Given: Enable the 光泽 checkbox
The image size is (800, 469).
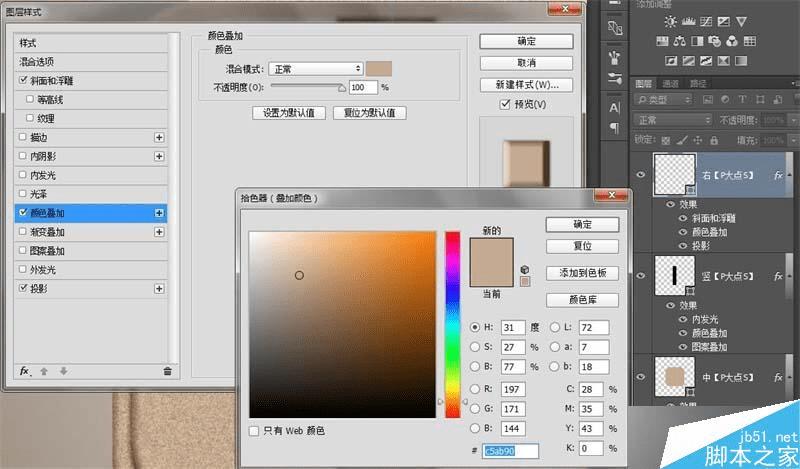Looking at the screenshot, I should point(22,193).
